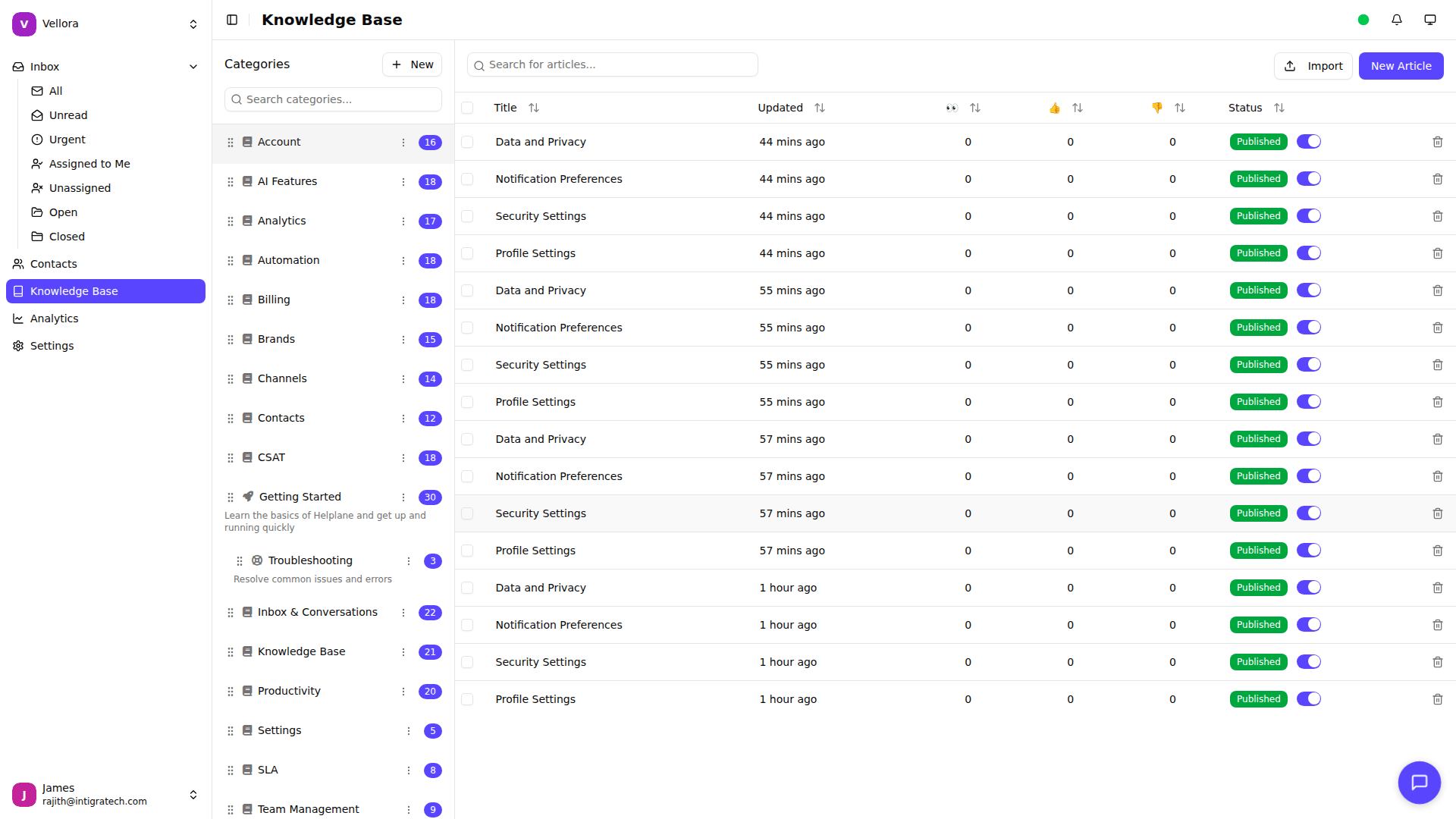This screenshot has width=1456, height=819.
Task: Delete the first Data and Privacy article
Action: pos(1438,142)
